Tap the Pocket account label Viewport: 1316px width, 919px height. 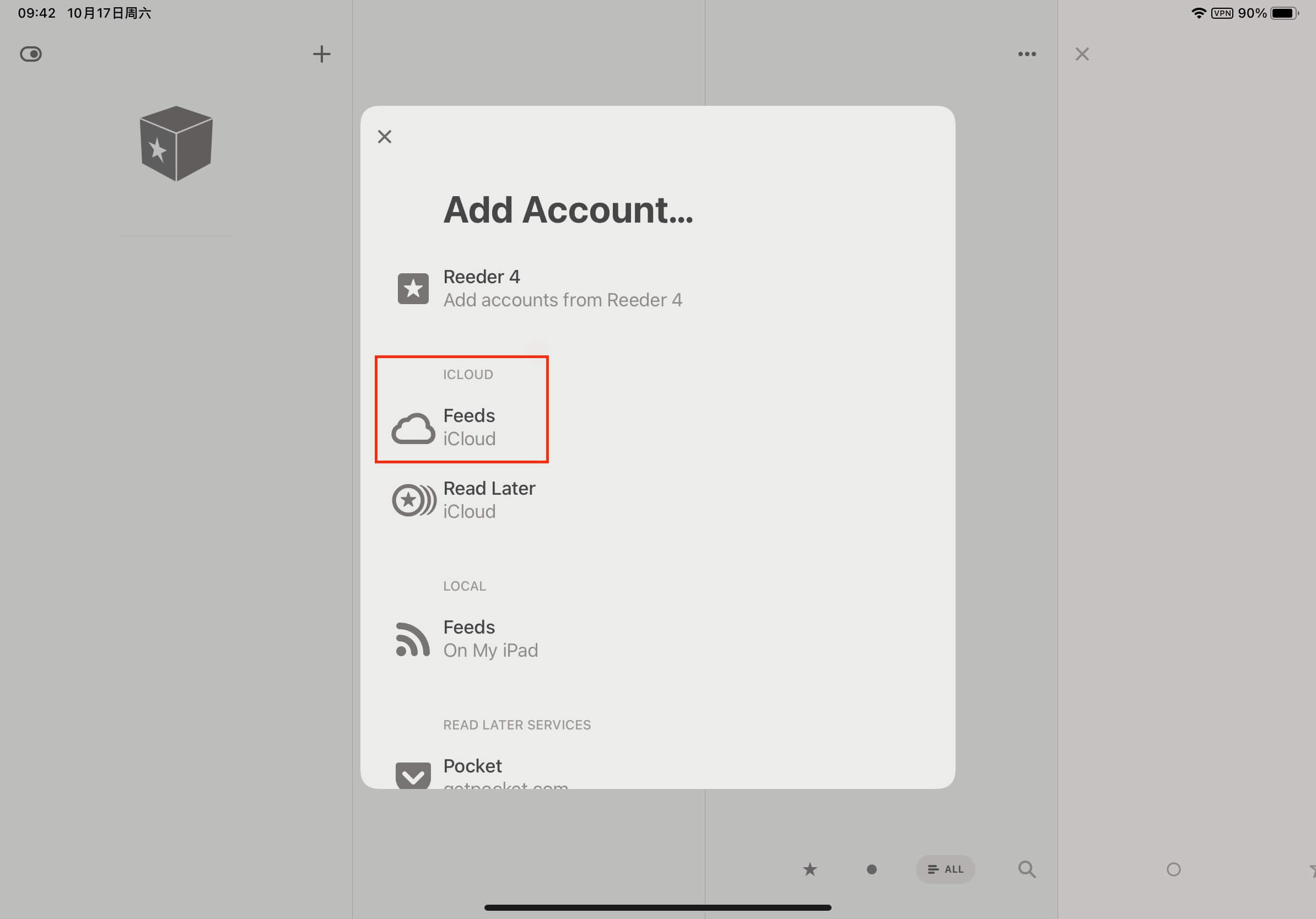coord(472,766)
